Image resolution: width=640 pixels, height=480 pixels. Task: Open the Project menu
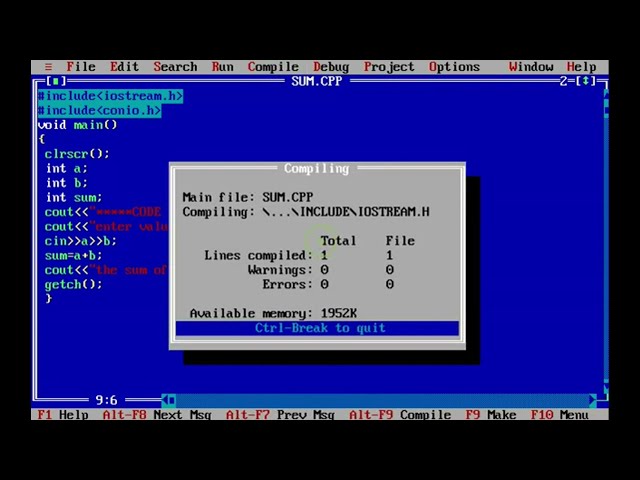[x=389, y=67]
